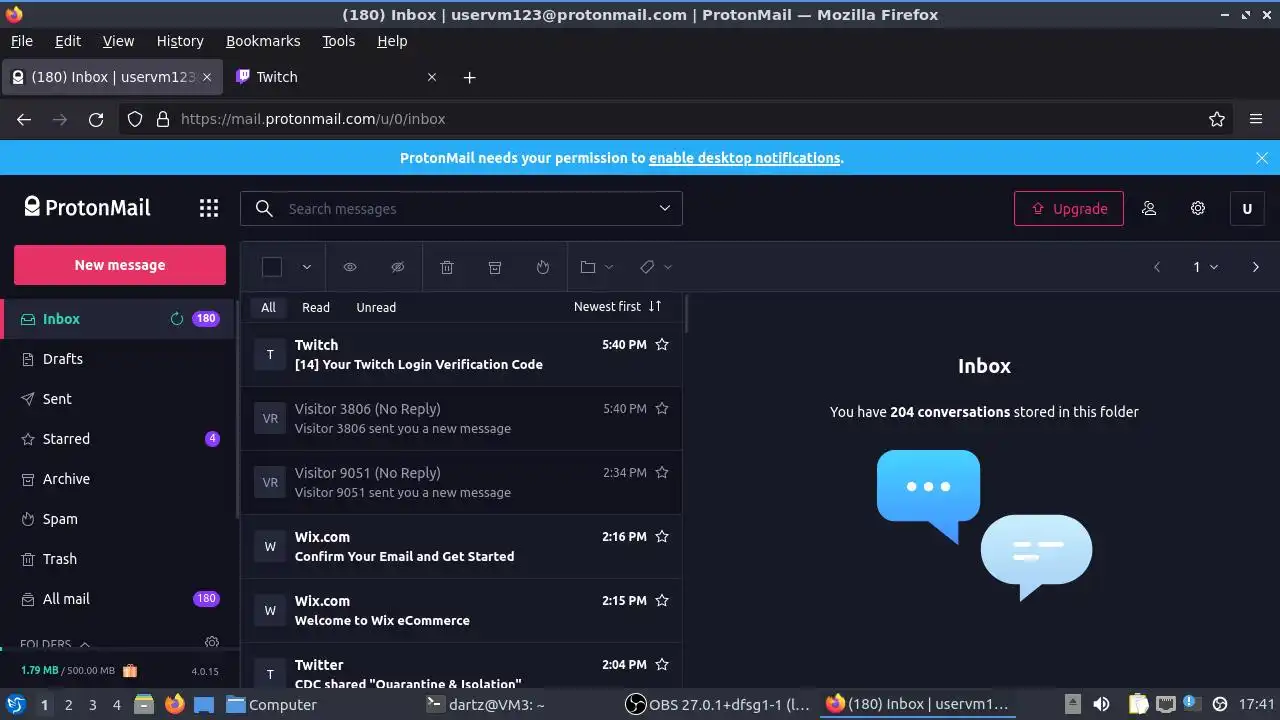
Task: Click the Upgrade button
Action: (1069, 208)
